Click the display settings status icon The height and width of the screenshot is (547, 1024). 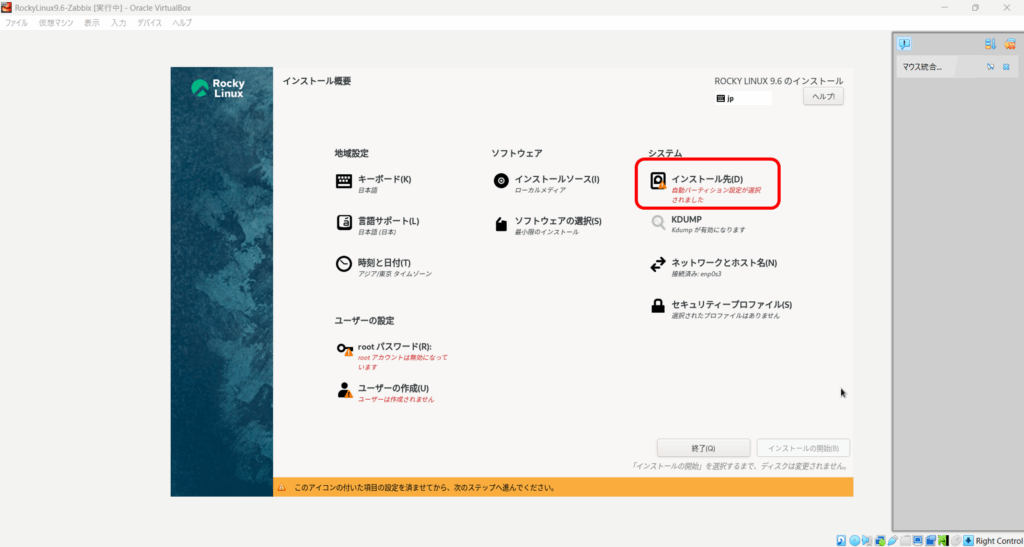(918, 540)
